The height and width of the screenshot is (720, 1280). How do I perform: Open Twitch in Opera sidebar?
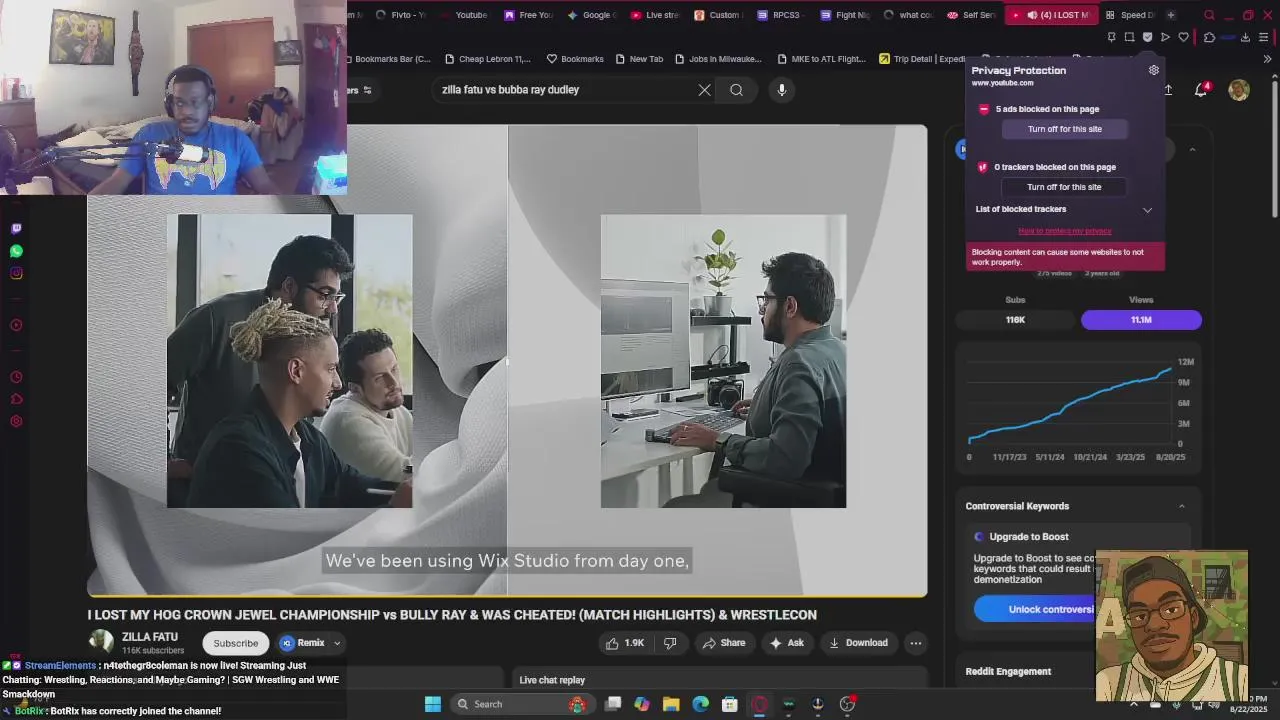(x=16, y=229)
